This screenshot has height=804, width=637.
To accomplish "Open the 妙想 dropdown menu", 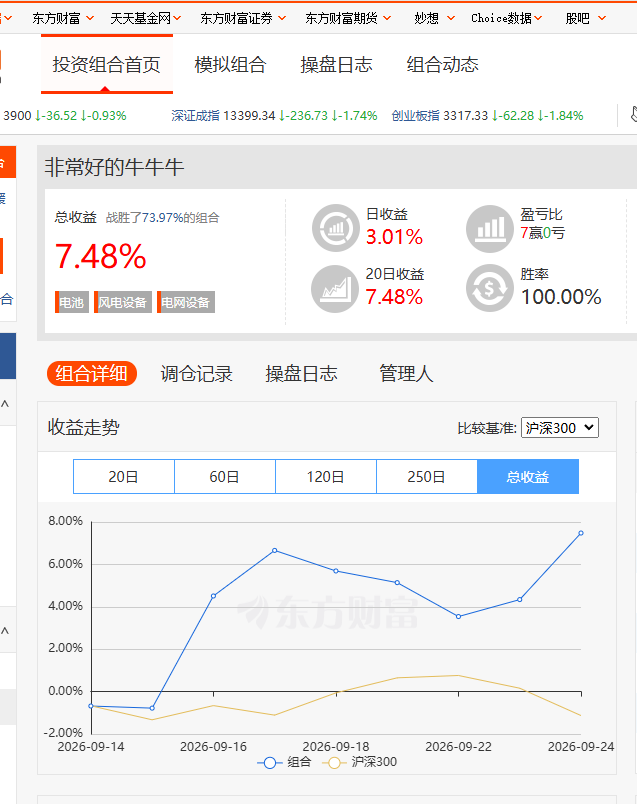I will point(434,18).
